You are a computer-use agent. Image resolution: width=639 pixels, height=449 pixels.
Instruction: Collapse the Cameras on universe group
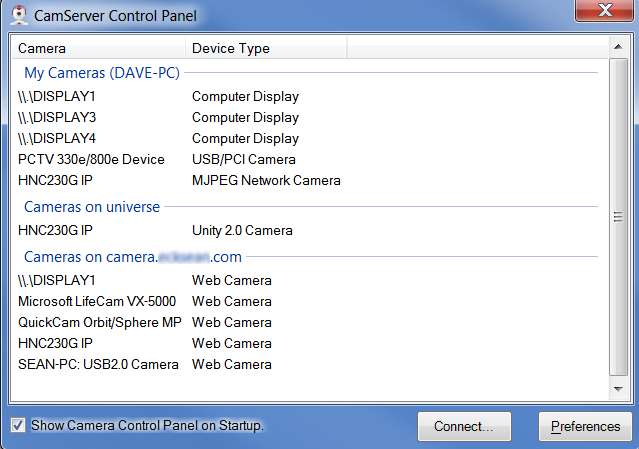pyautogui.click(x=91, y=207)
